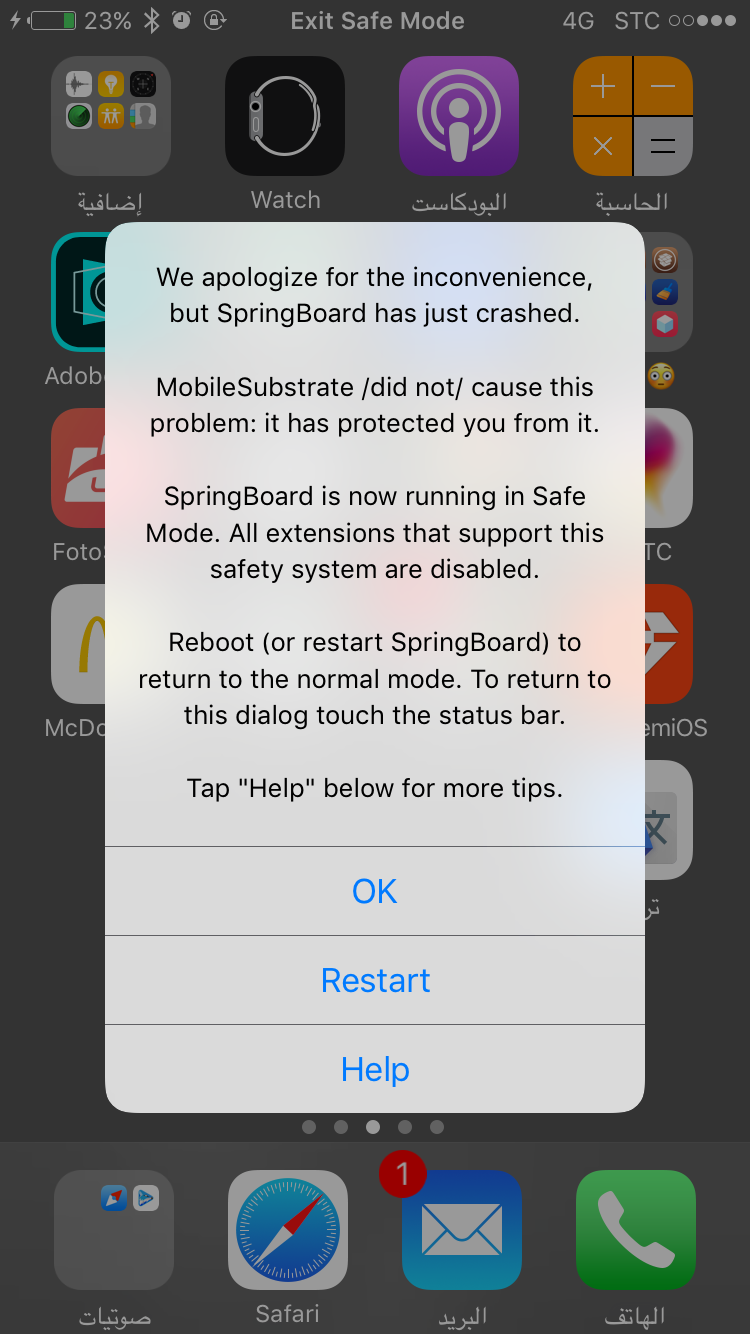Launch the orange Calculator app

coord(633,116)
